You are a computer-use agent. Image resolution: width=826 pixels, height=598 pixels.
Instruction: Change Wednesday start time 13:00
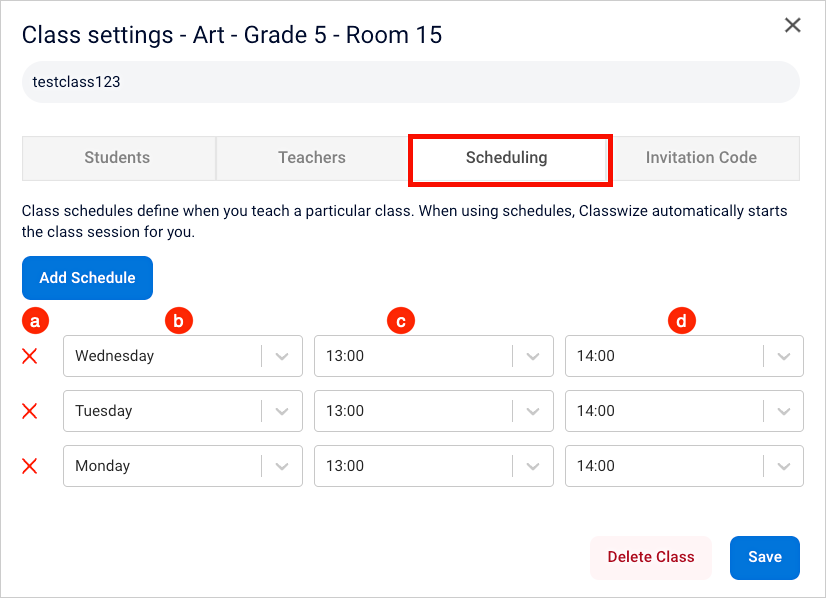pyautogui.click(x=434, y=356)
